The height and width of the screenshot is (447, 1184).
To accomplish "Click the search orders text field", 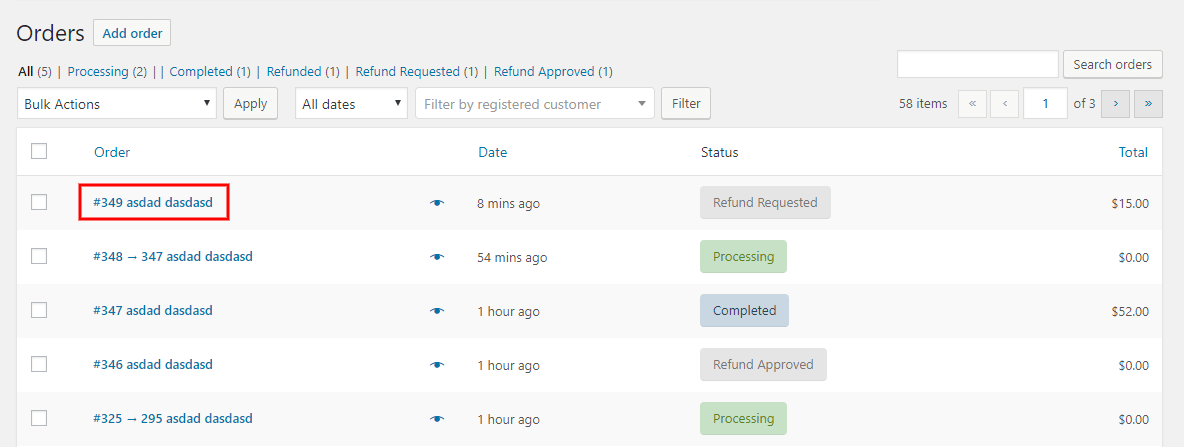I will (x=977, y=64).
